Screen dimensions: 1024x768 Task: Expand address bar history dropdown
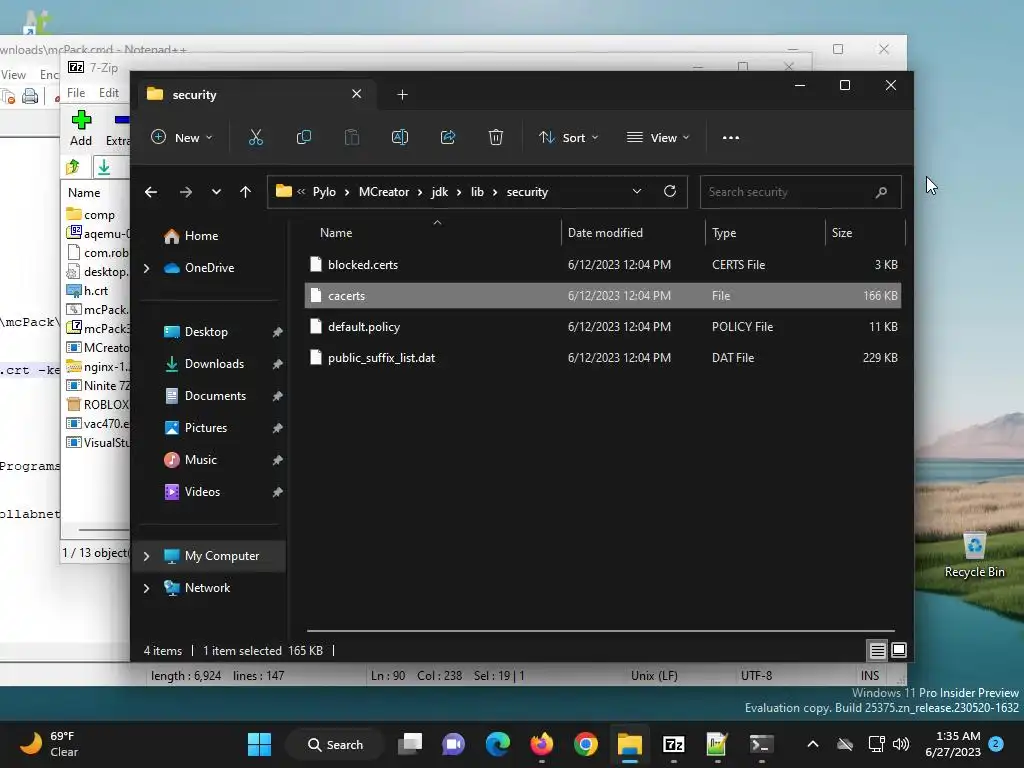637,191
